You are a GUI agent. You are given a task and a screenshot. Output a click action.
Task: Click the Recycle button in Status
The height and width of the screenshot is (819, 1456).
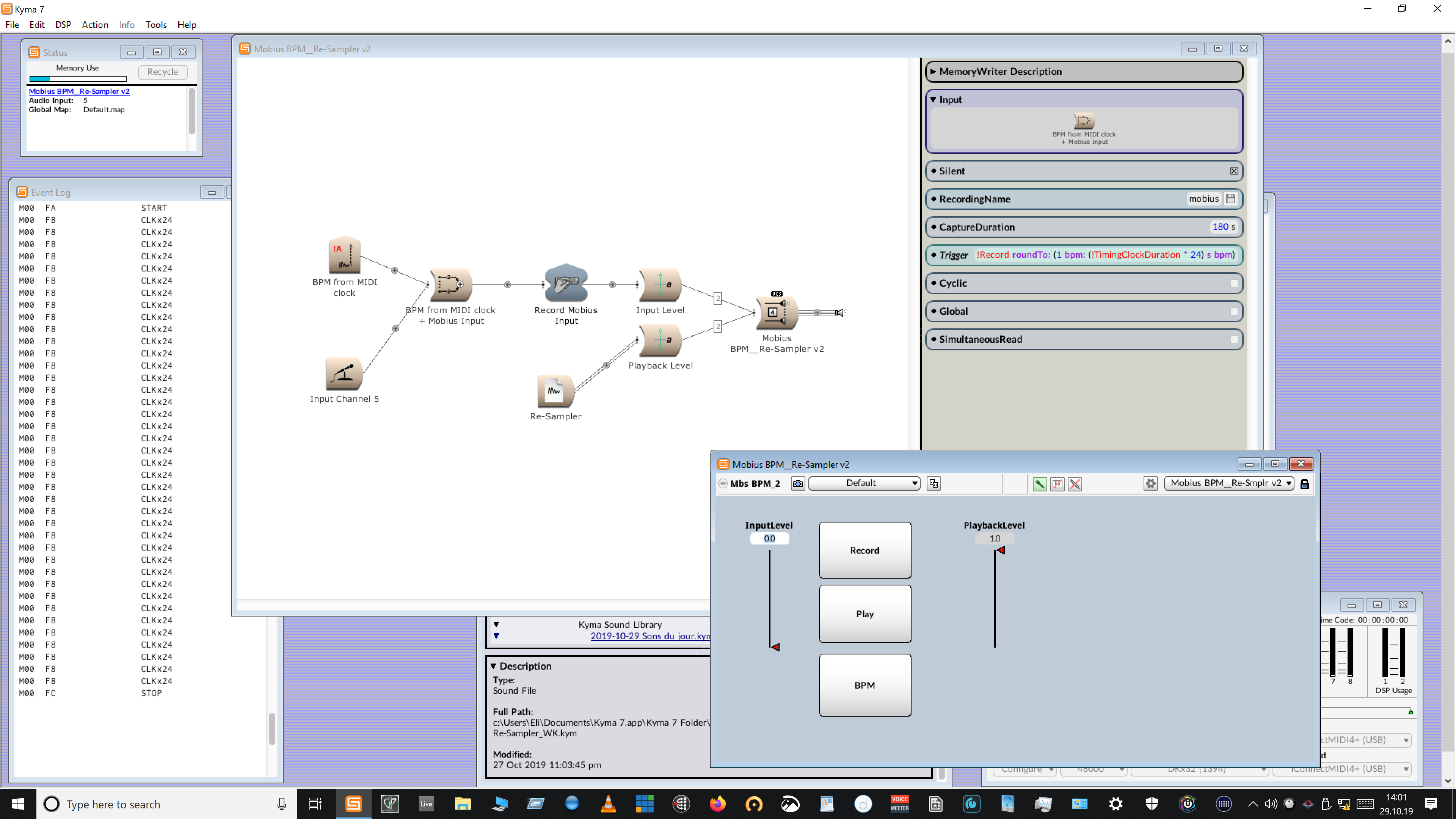(162, 72)
